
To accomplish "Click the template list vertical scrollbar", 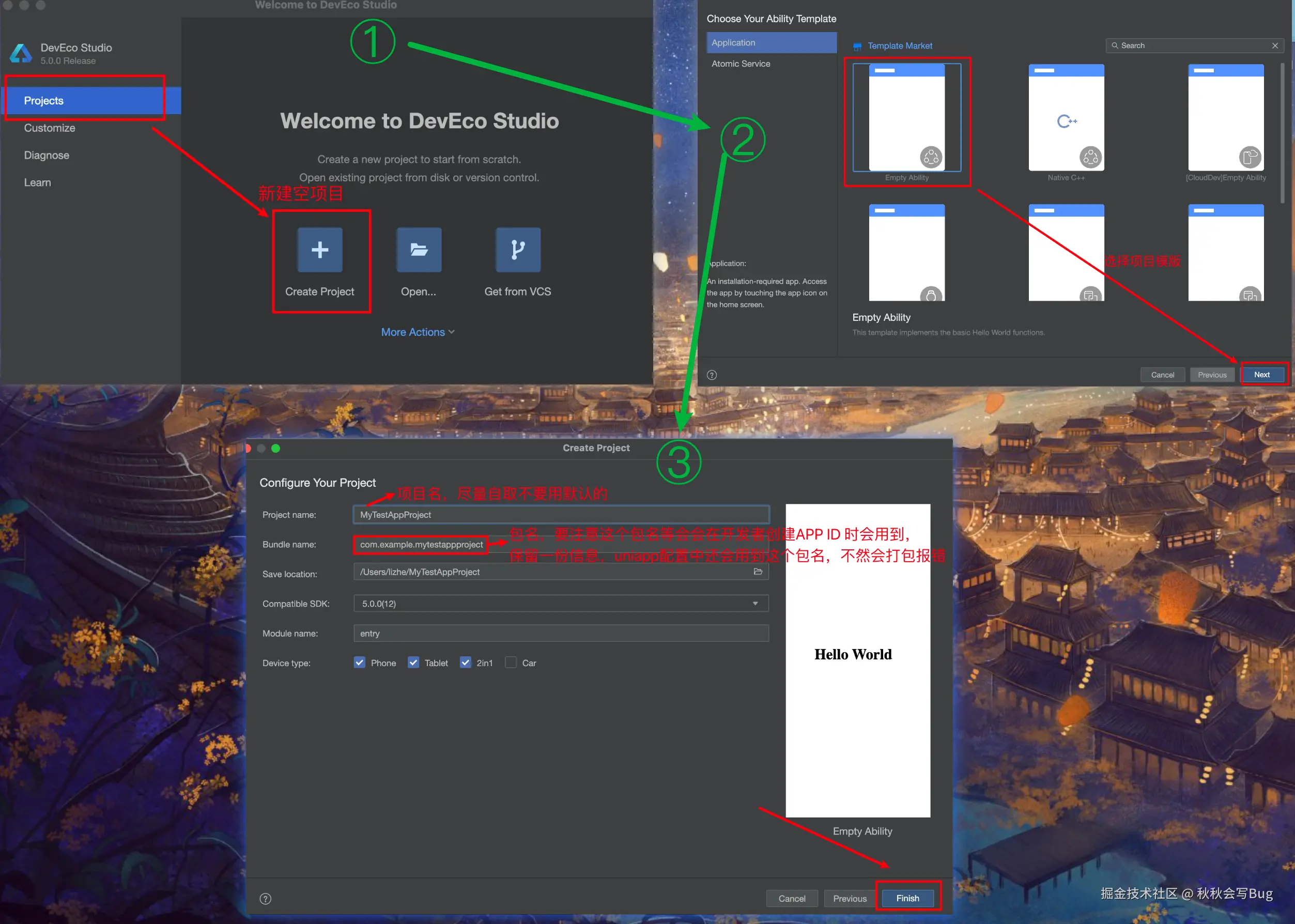I will coord(1282,134).
